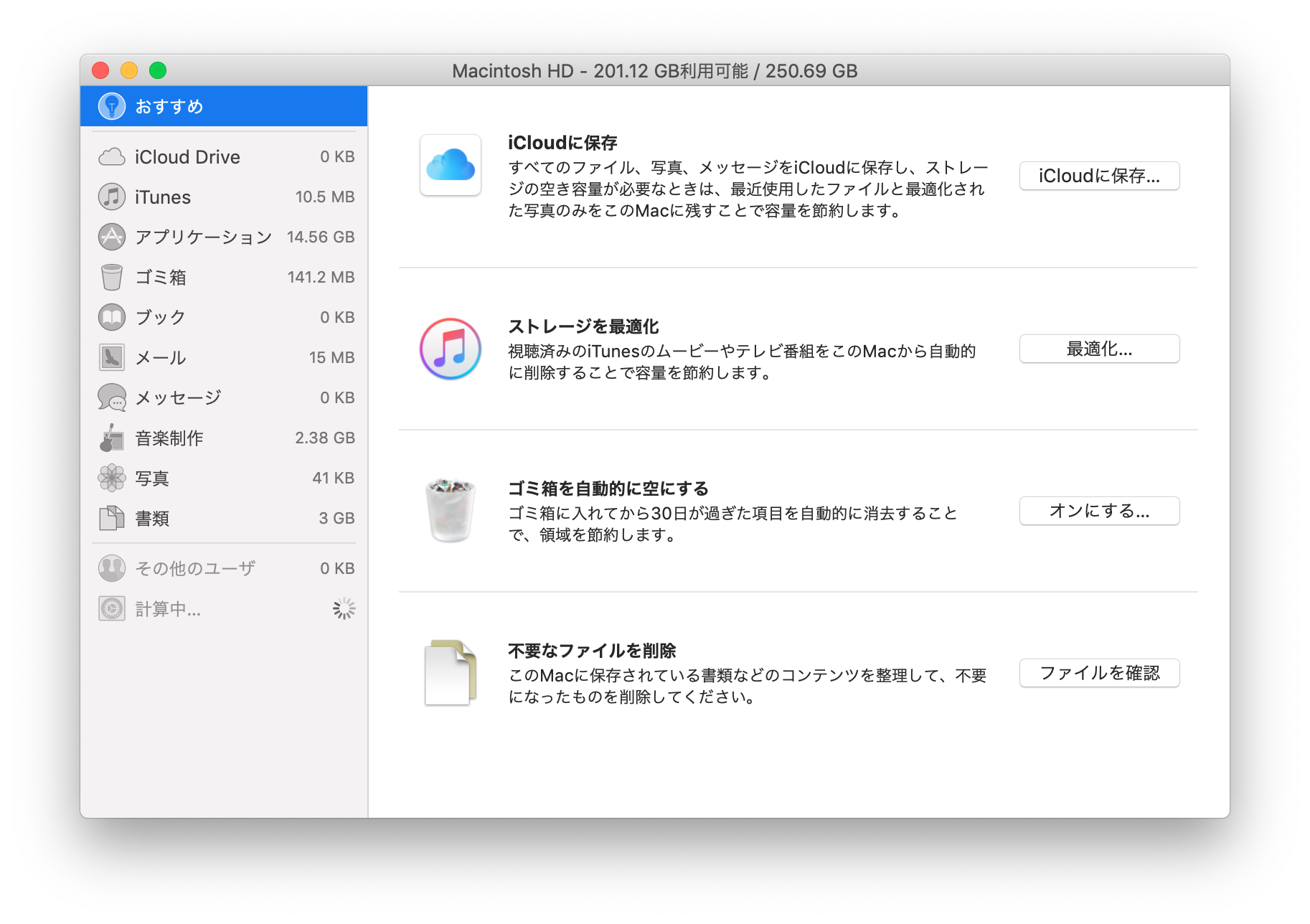Click the オンにする… button

[1099, 511]
